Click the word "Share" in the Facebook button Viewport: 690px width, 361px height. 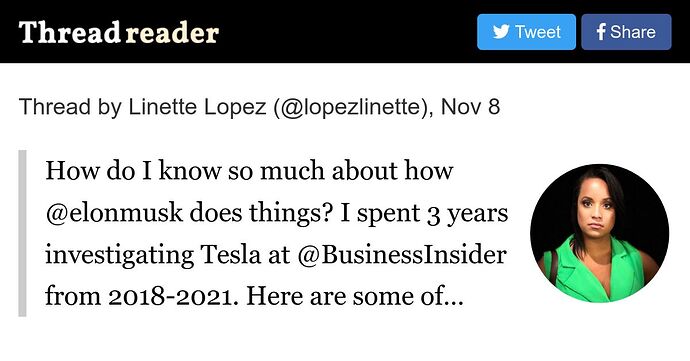tap(633, 32)
